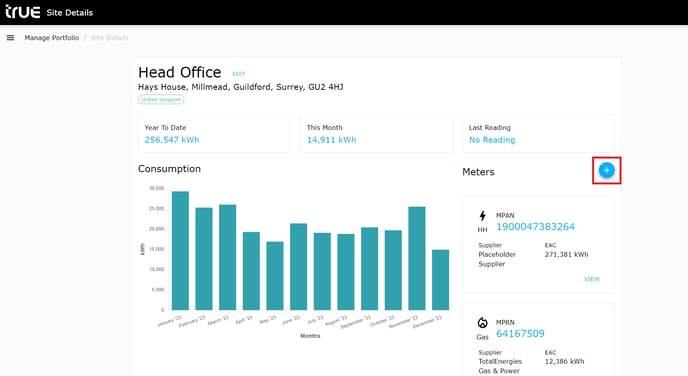
Task: Select the December '23 consumption bar
Action: pos(441,280)
